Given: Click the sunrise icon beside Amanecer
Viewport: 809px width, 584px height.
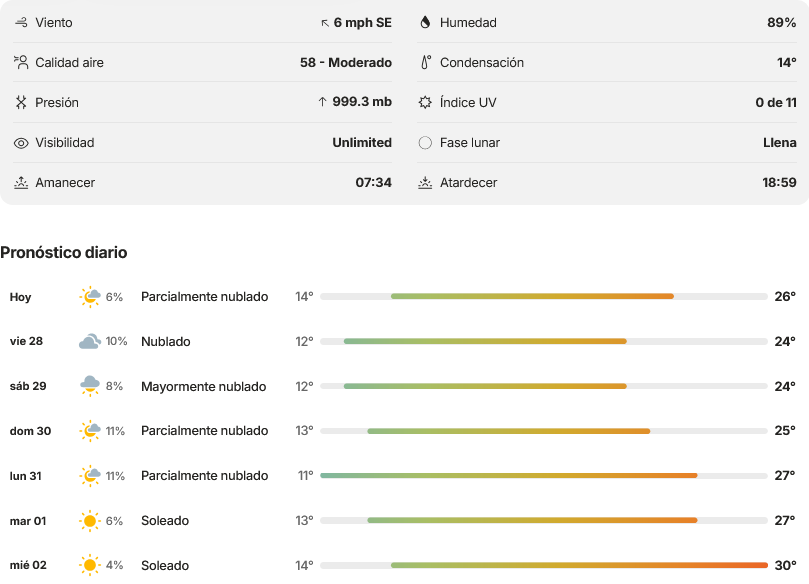Looking at the screenshot, I should [21, 183].
